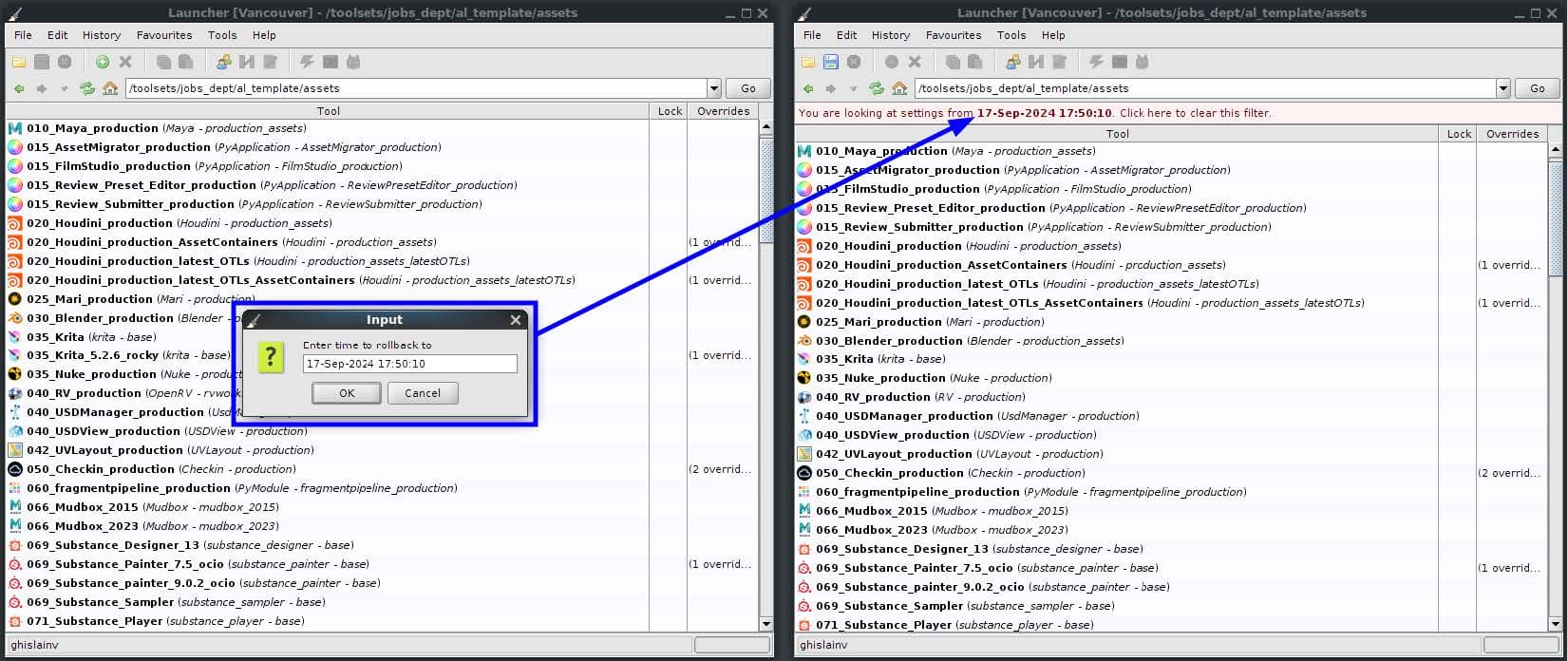Click the Overrides column header in right window
The height and width of the screenshot is (661, 1568).
coord(1513,134)
